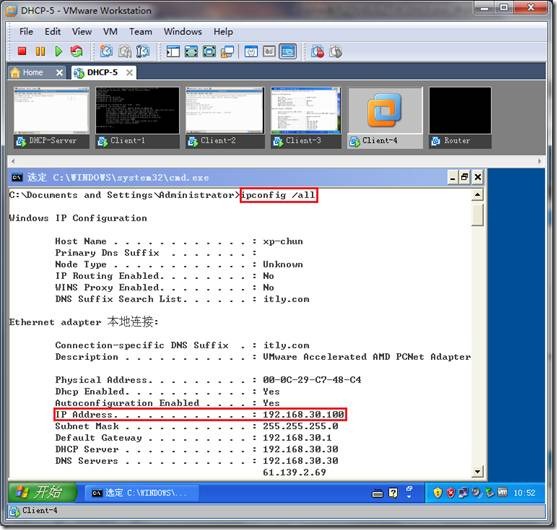Click the DNS server entry 61.139.2.69
This screenshot has height=530, width=557.
click(x=294, y=472)
